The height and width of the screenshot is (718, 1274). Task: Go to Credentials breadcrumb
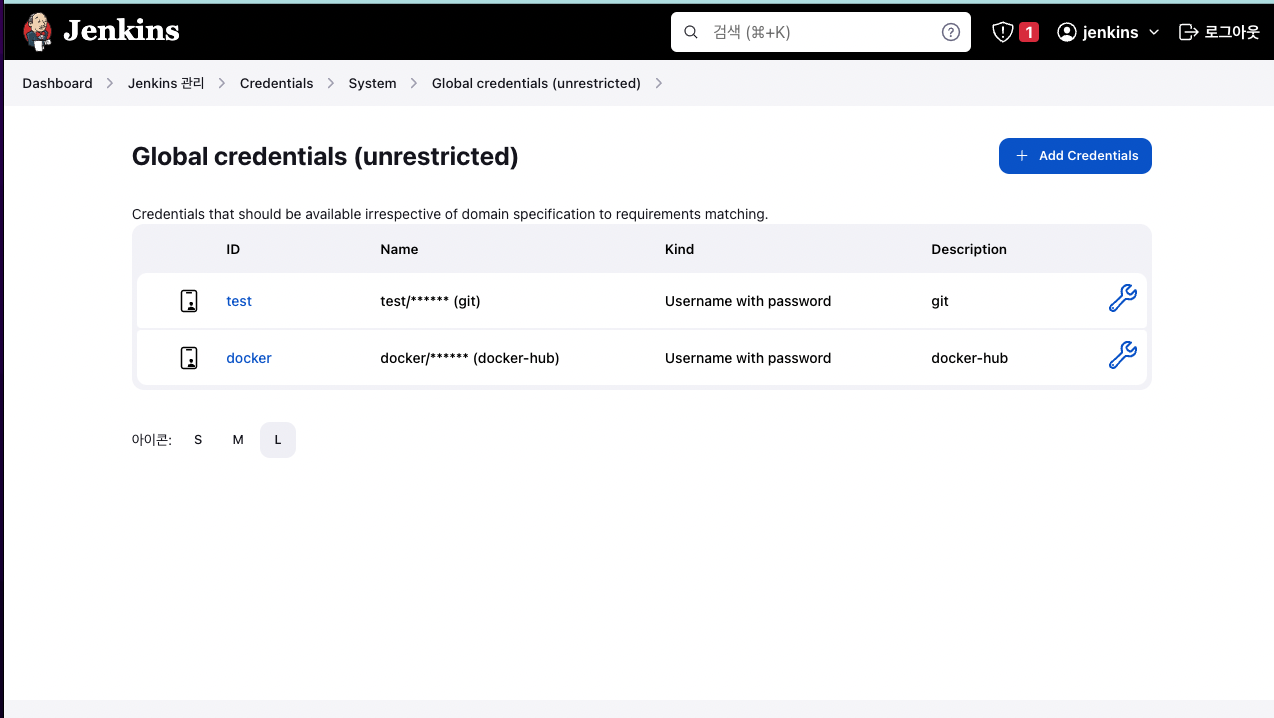point(276,83)
